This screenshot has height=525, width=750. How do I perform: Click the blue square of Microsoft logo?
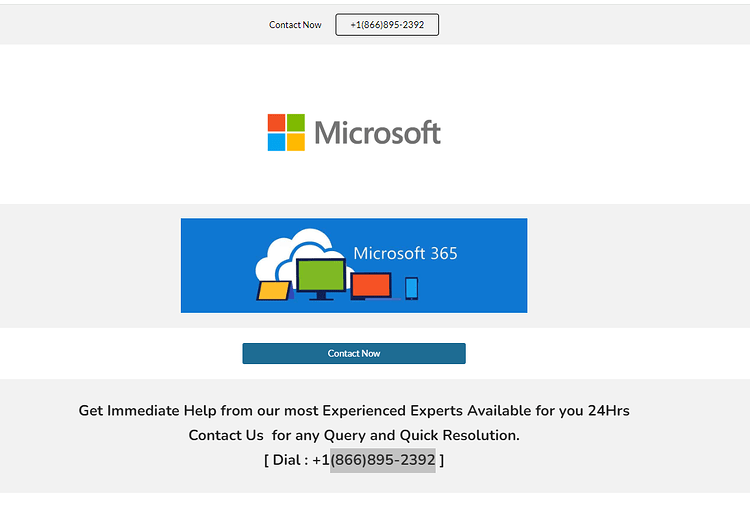[276, 142]
